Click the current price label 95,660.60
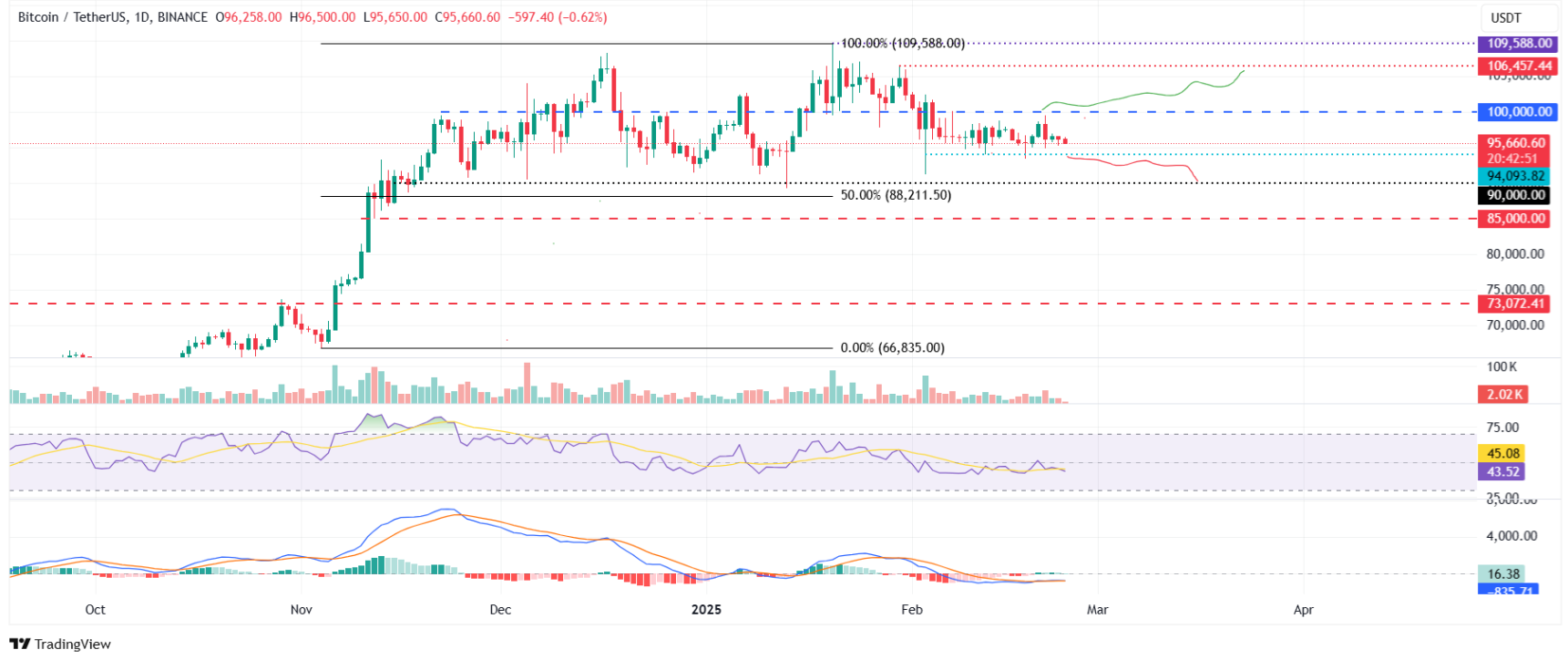This screenshot has height=660, width=1568. tap(1516, 143)
